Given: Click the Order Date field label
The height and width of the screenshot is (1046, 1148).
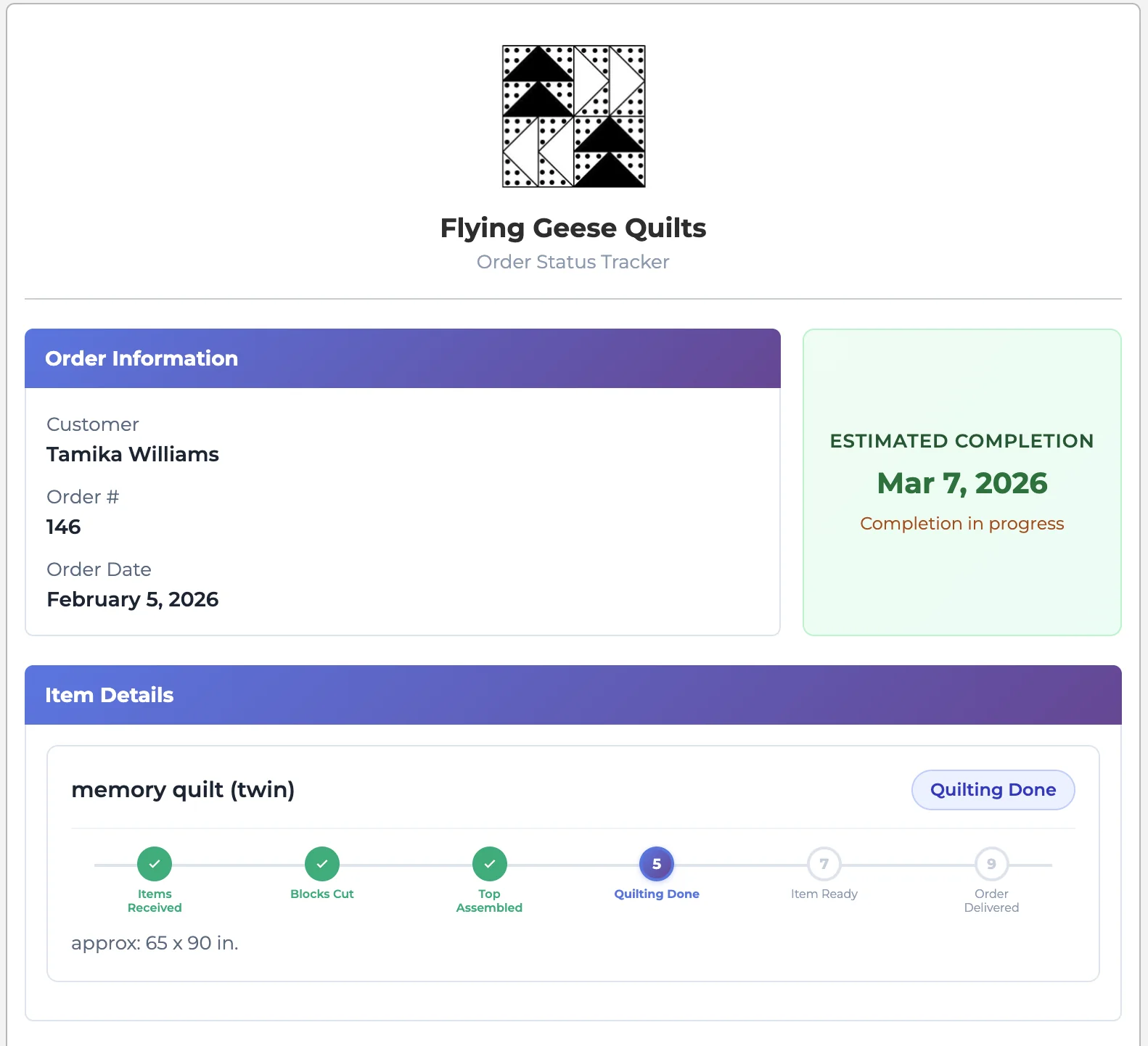Looking at the screenshot, I should tap(99, 569).
